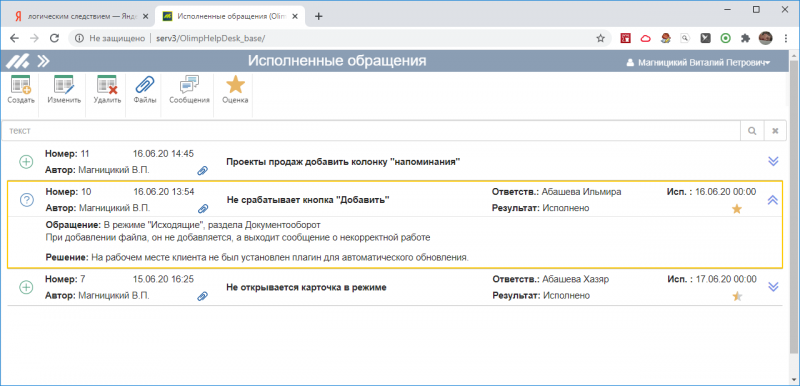Clear the search field with X button
Viewport: 800px width, 386px height.
[x=776, y=131]
